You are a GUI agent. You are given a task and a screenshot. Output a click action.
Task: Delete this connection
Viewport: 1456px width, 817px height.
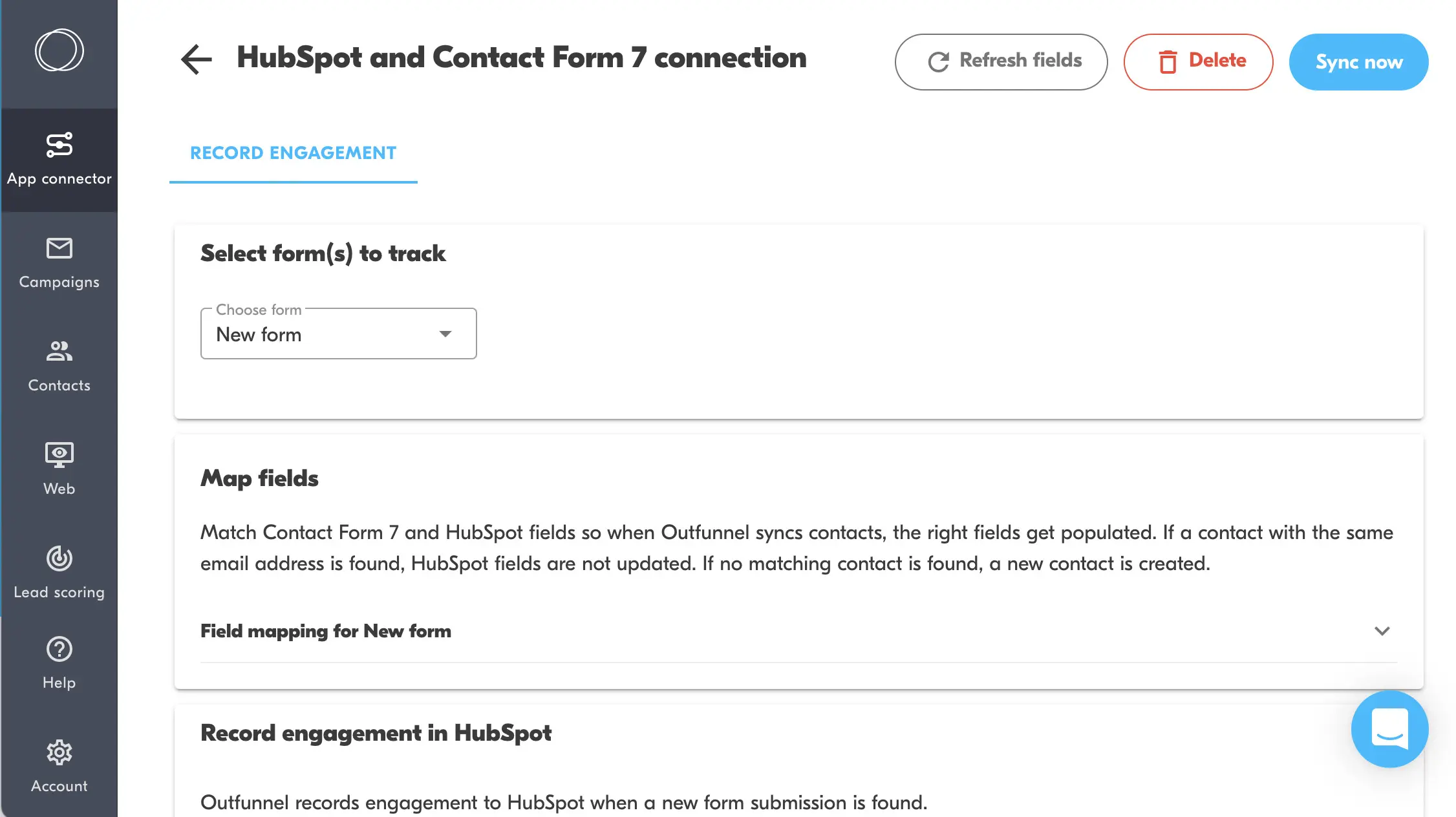[x=1198, y=61]
